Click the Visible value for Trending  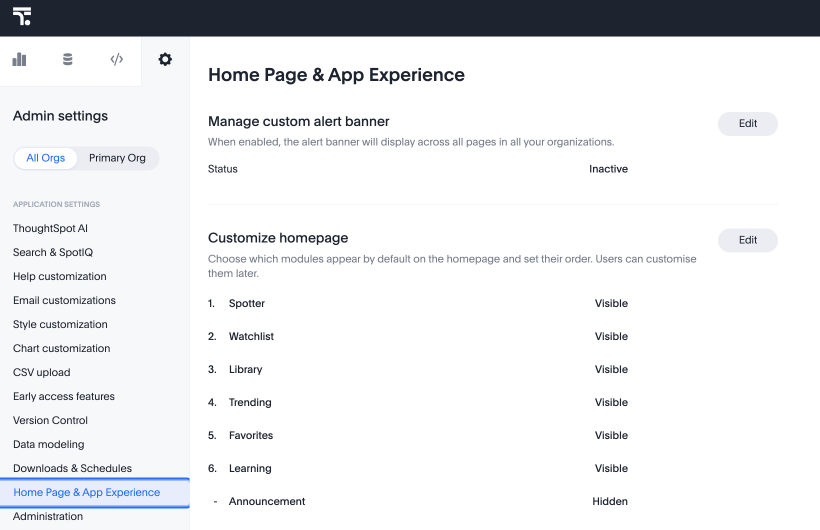tap(611, 402)
